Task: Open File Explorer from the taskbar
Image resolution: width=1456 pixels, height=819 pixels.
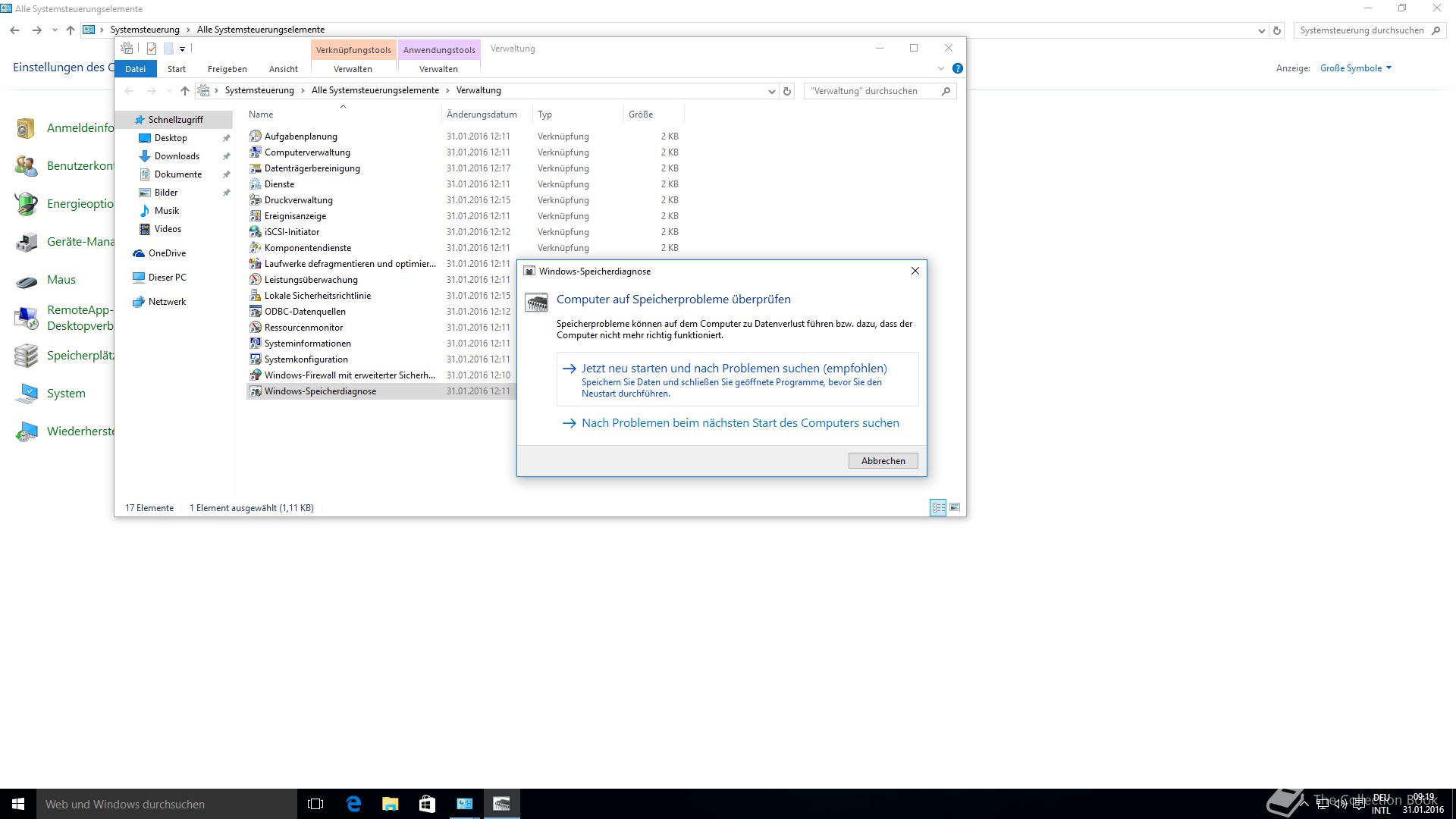Action: tap(390, 804)
